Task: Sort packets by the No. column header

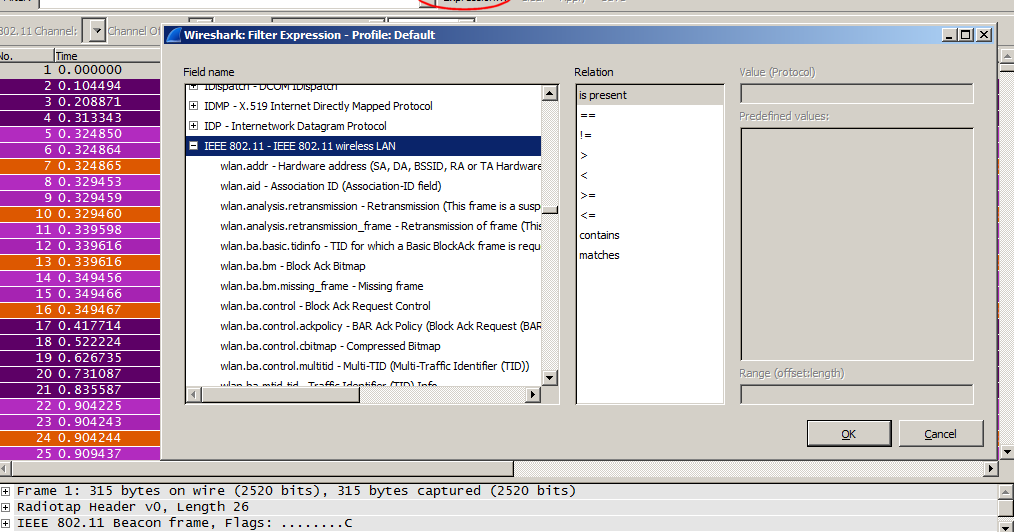Action: 27,56
